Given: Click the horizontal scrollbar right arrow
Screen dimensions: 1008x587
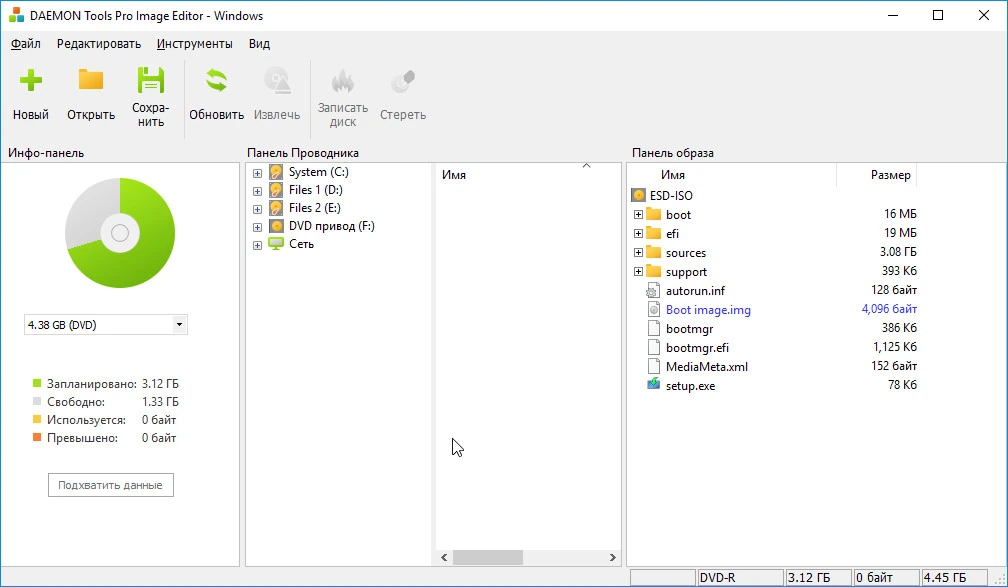Looking at the screenshot, I should 613,557.
